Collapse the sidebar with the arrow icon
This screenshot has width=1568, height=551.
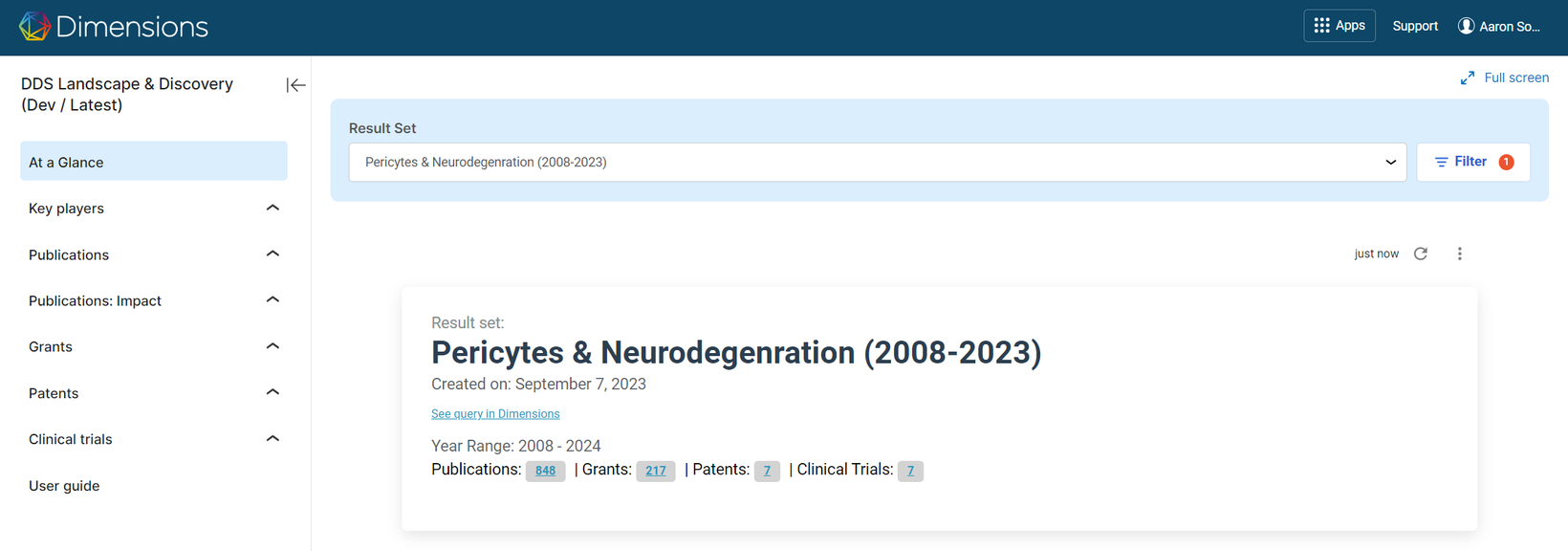point(296,85)
